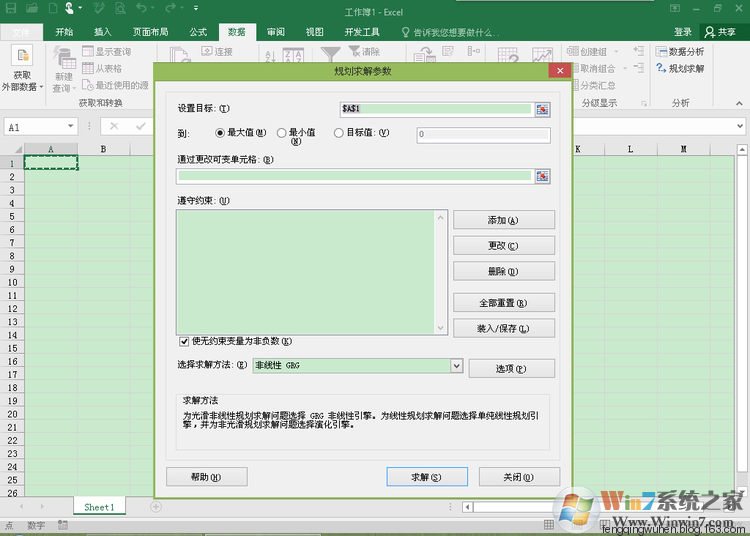Click 数据分析 in the Analysis group

pos(680,52)
